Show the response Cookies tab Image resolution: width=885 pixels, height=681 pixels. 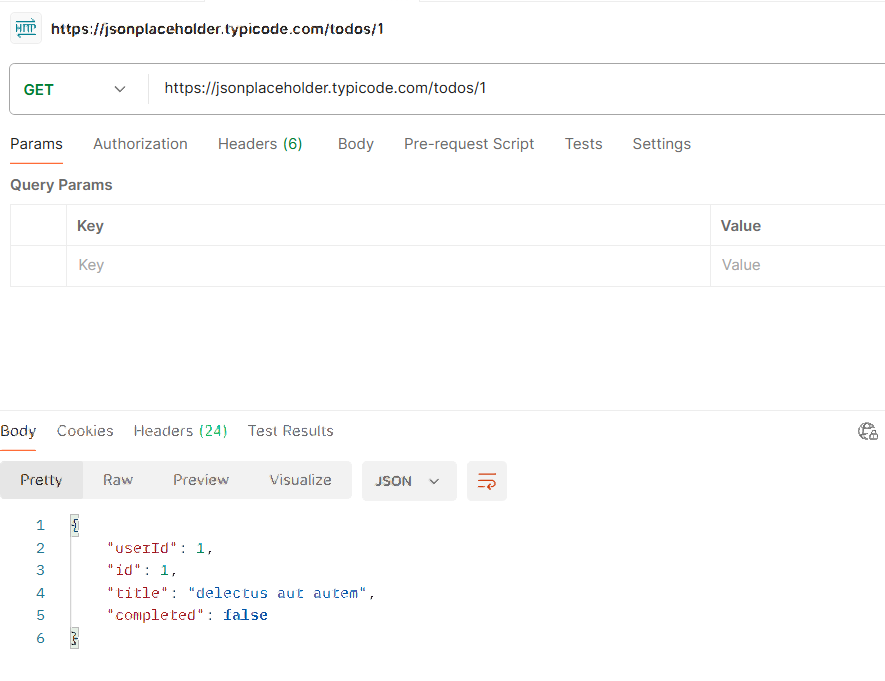pos(85,431)
